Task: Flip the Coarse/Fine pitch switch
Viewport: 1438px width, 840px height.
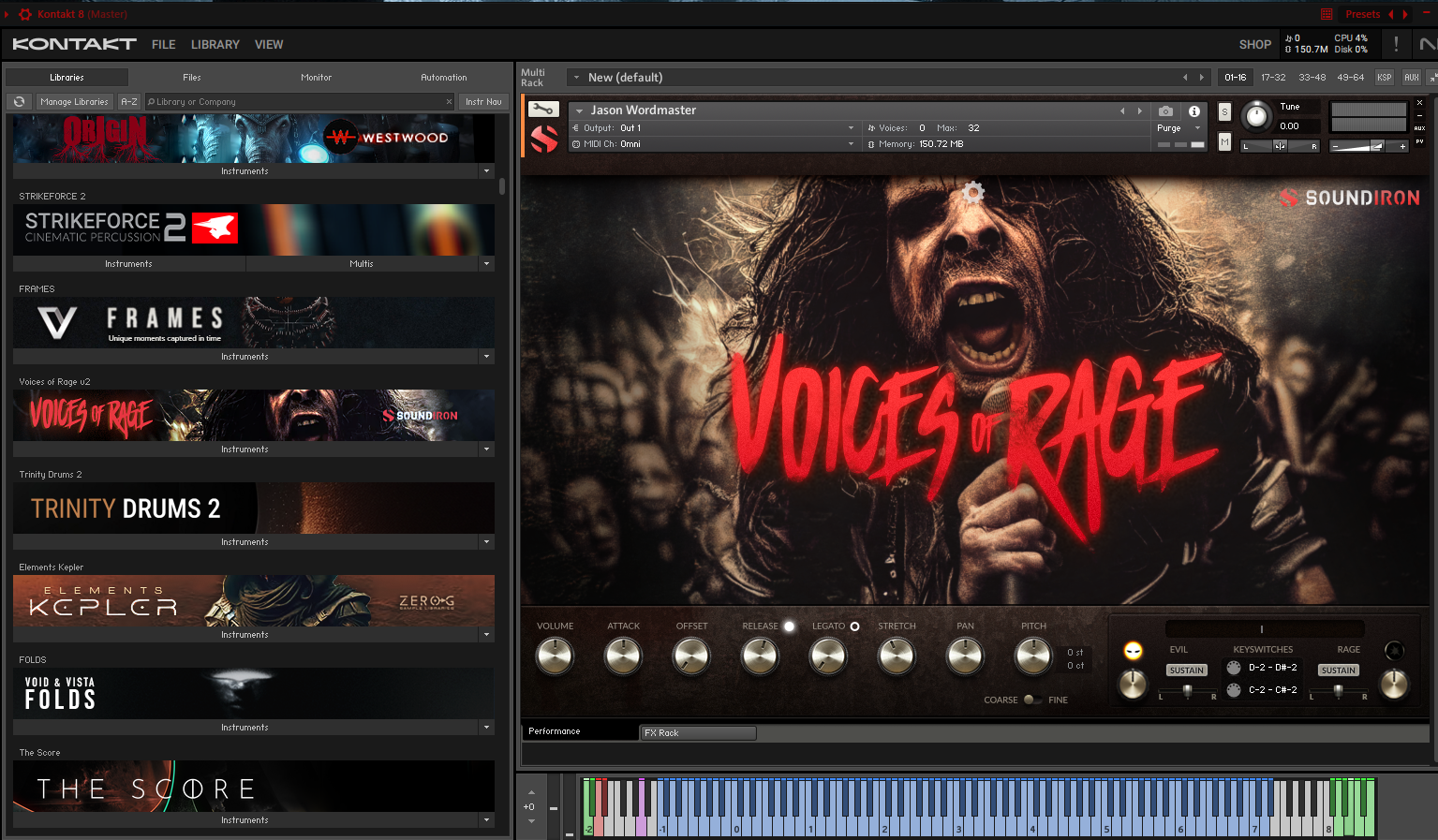Action: pyautogui.click(x=1031, y=700)
